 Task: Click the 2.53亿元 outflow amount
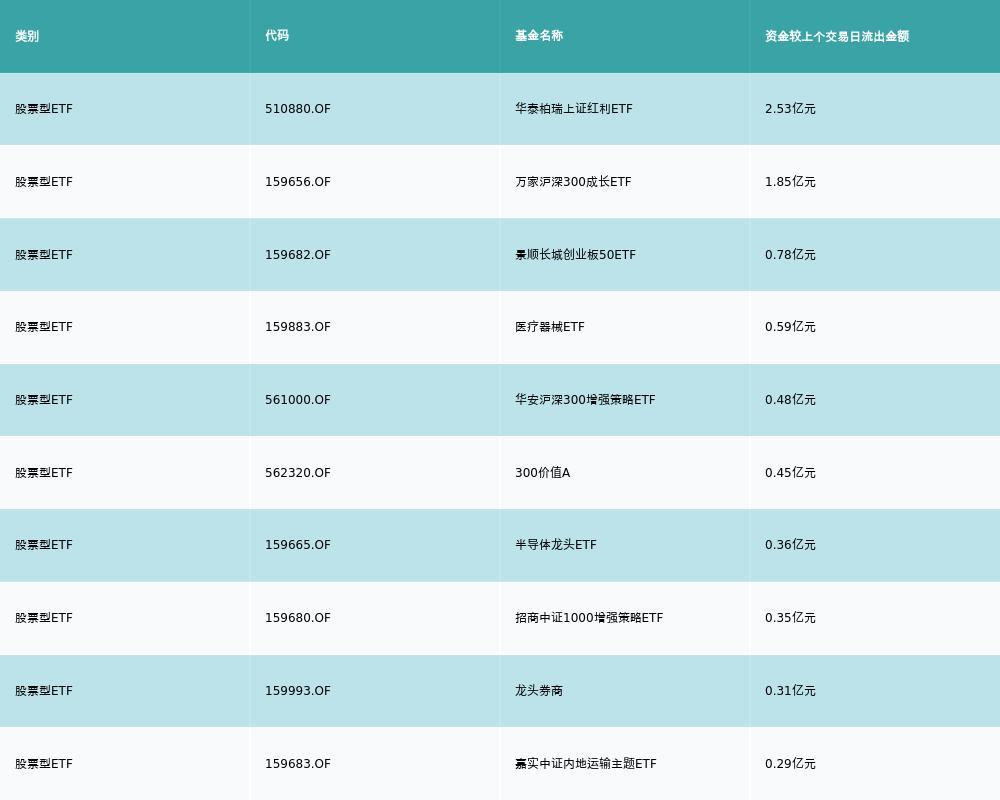[790, 108]
